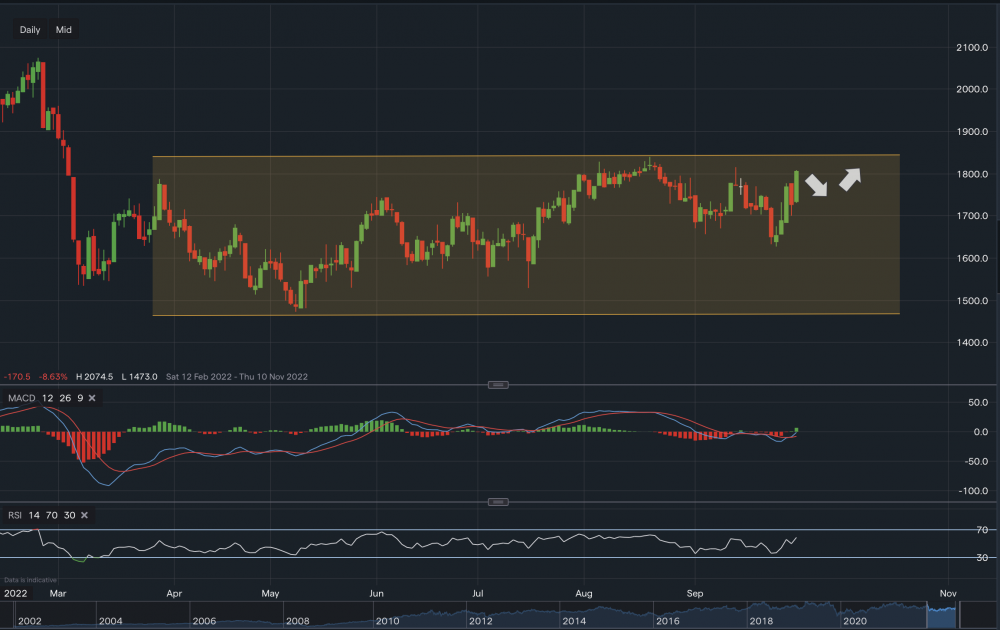Grab the resize handle above MACD panel
Screen dimensions: 1000x630
tap(498, 385)
